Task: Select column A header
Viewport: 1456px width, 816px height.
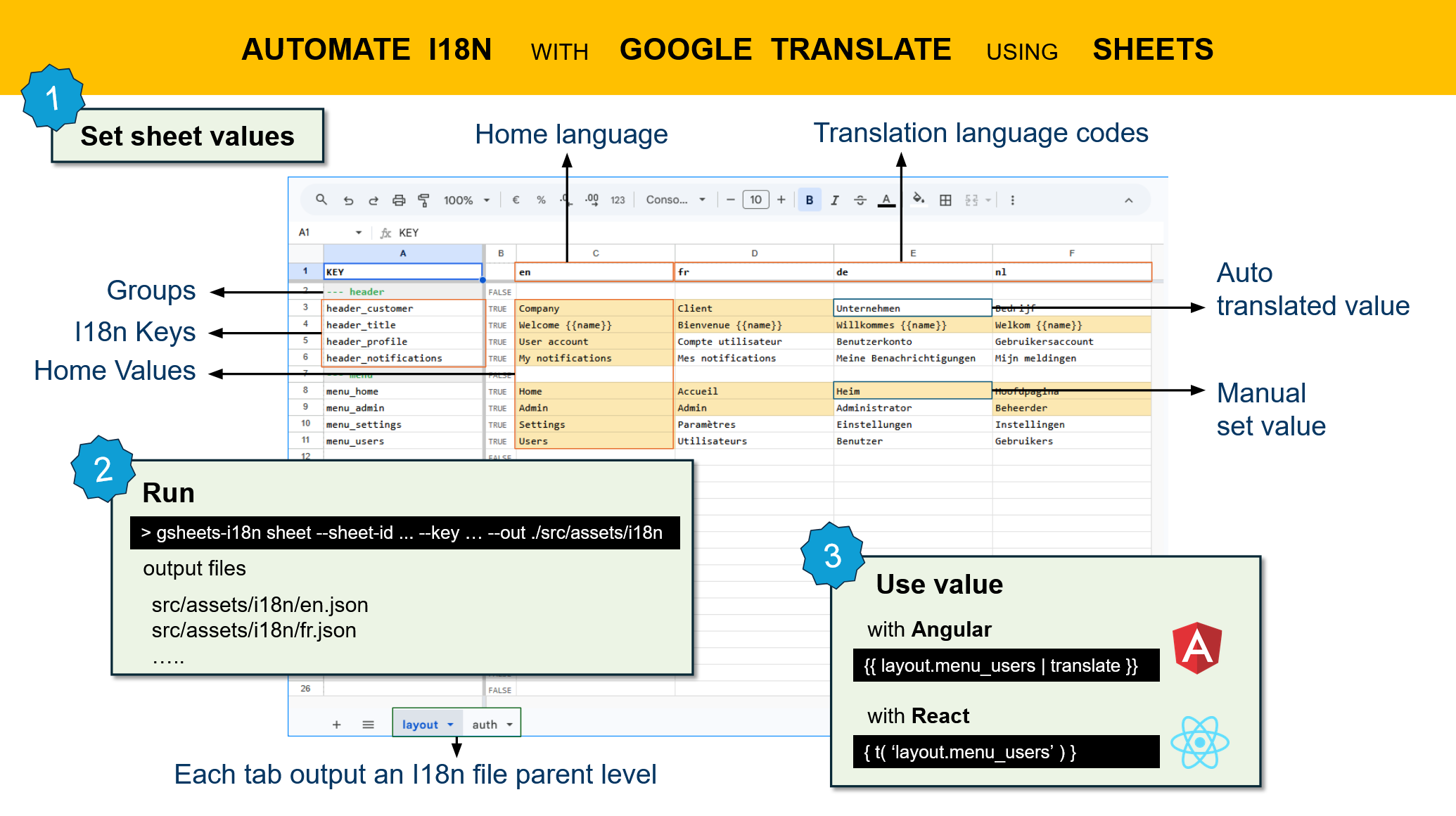Action: pyautogui.click(x=403, y=253)
